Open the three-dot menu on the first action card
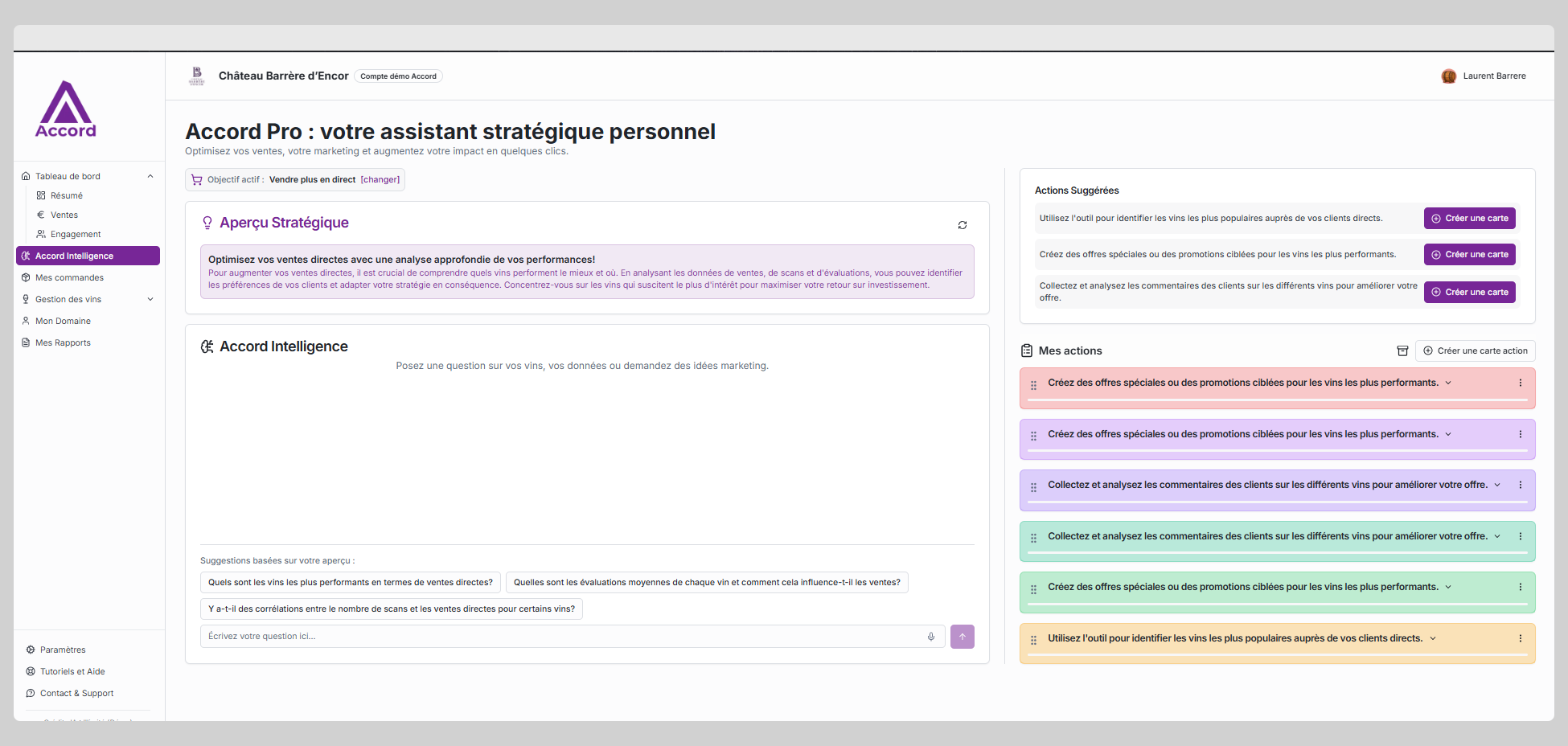 click(1520, 383)
